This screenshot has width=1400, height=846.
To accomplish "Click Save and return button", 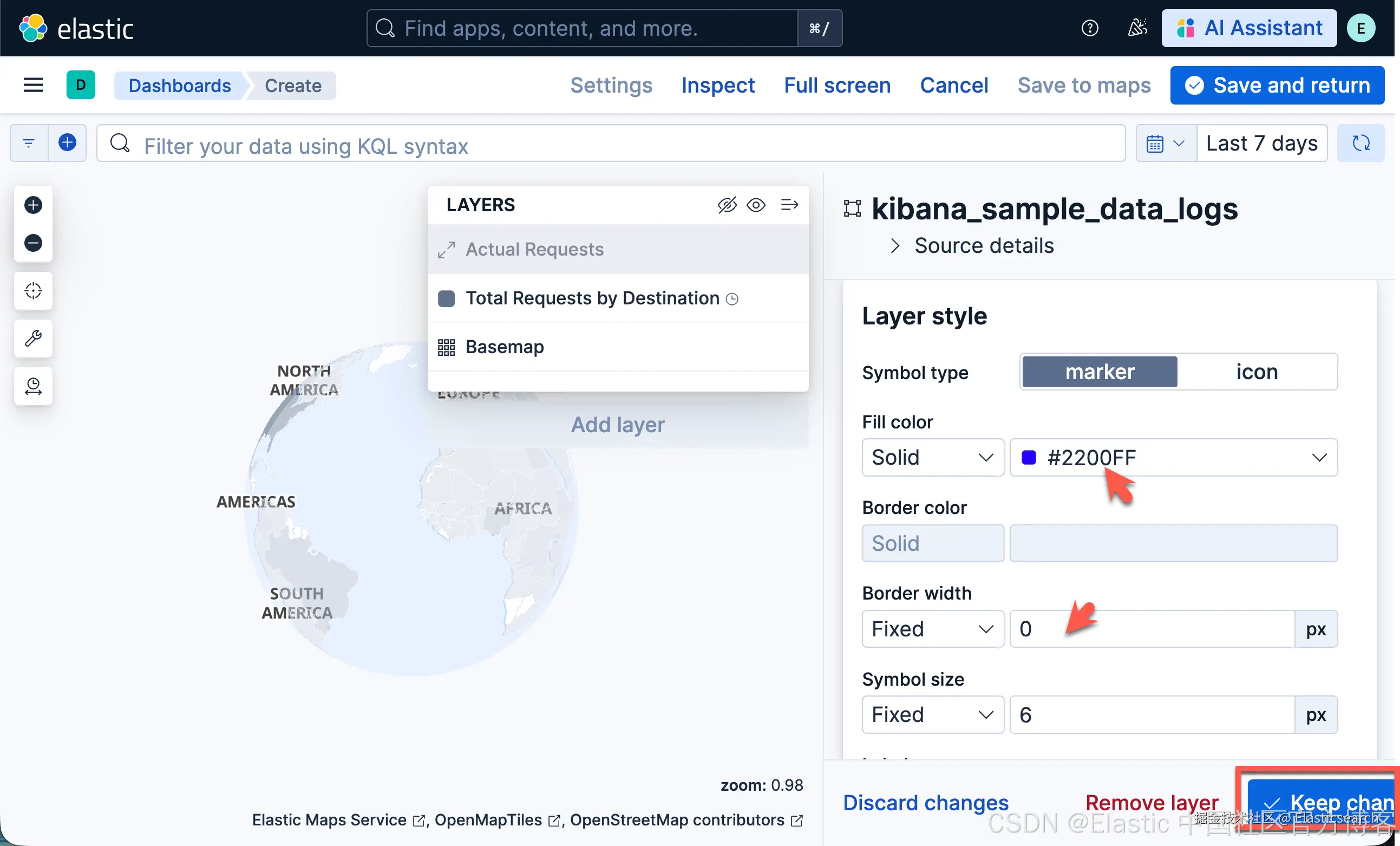I will click(1277, 85).
